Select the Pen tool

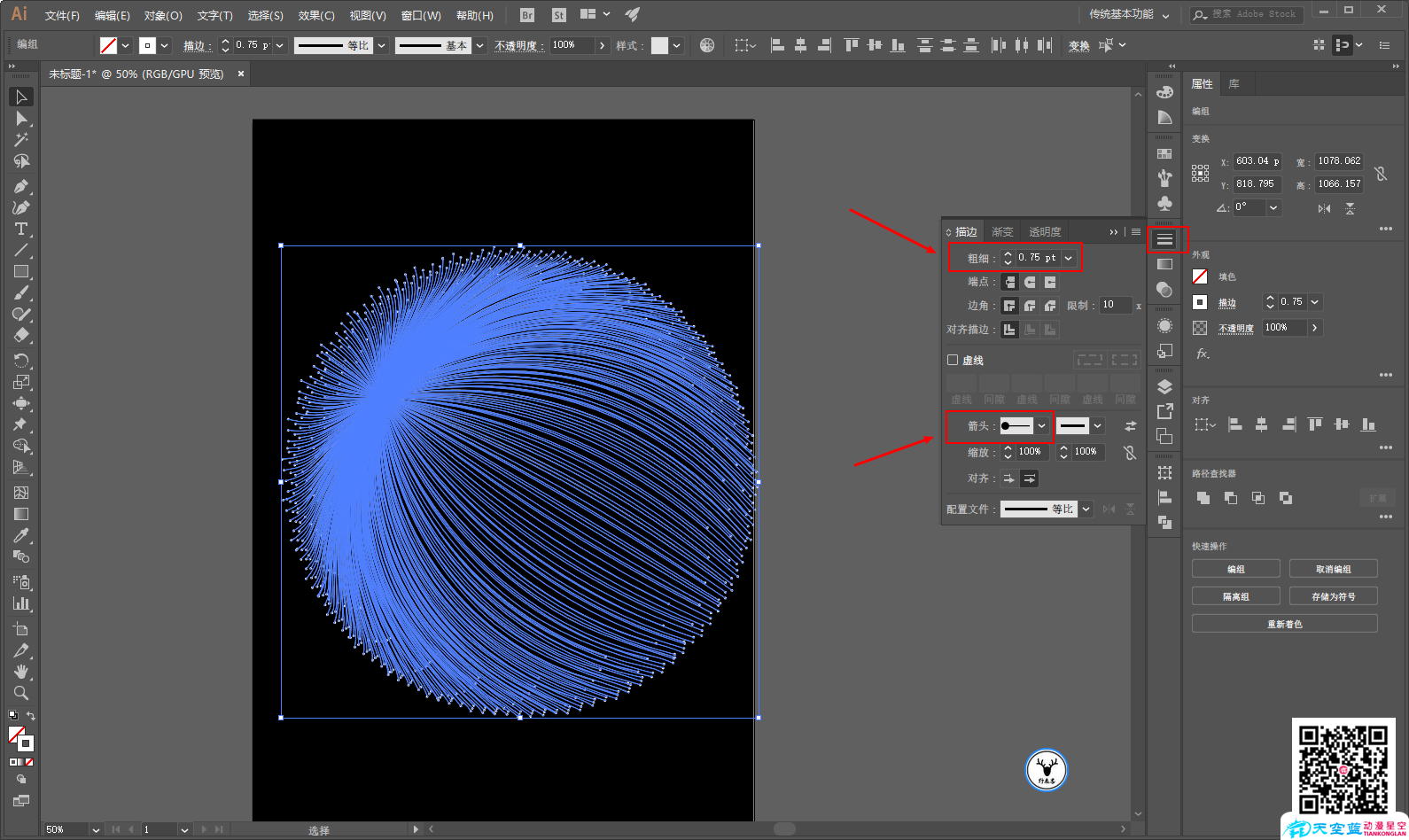tap(21, 186)
